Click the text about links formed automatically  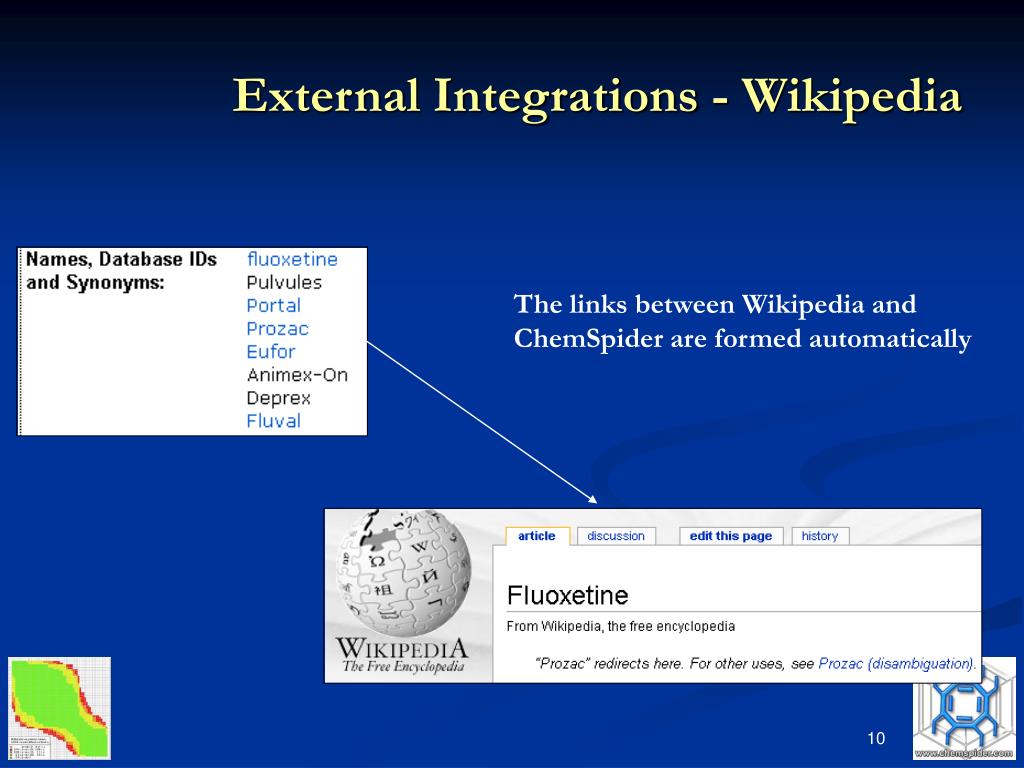point(743,322)
